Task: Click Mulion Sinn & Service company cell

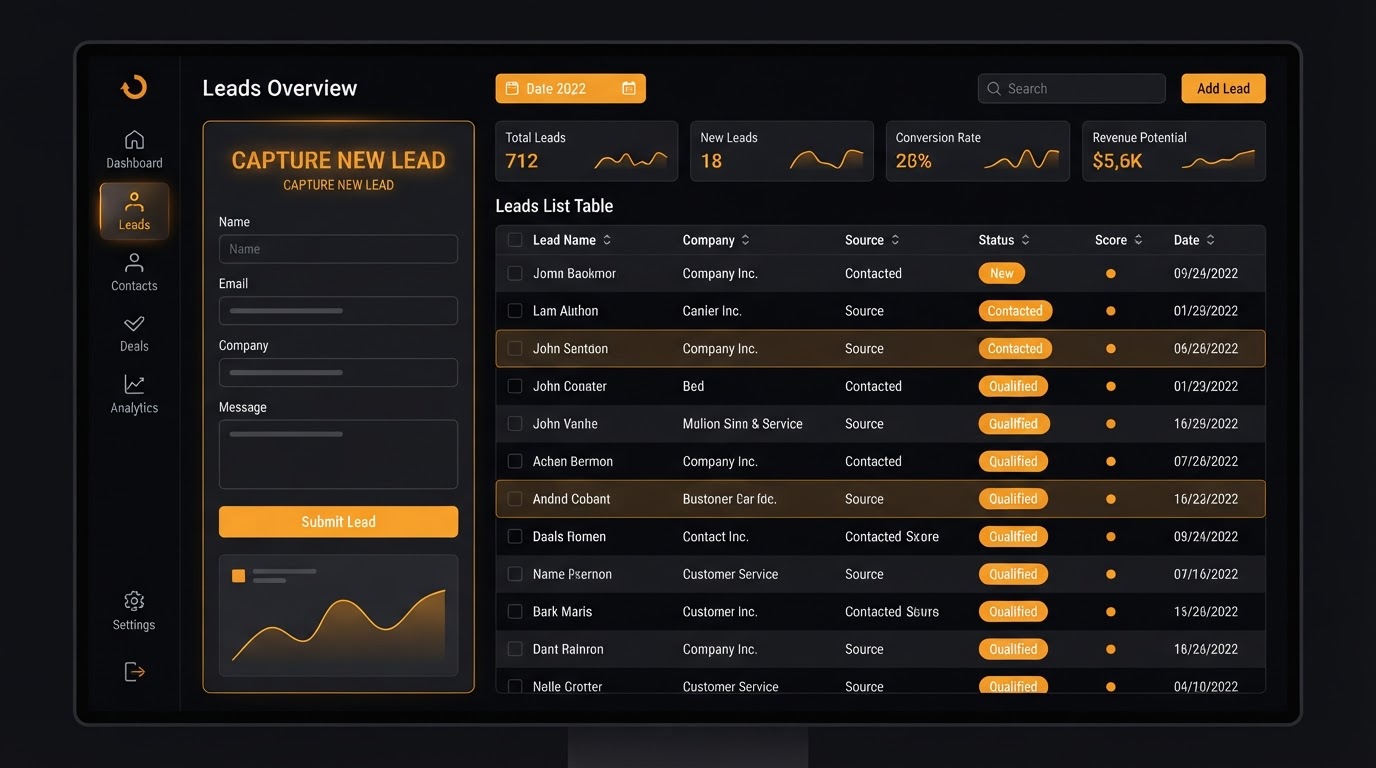Action: click(742, 424)
